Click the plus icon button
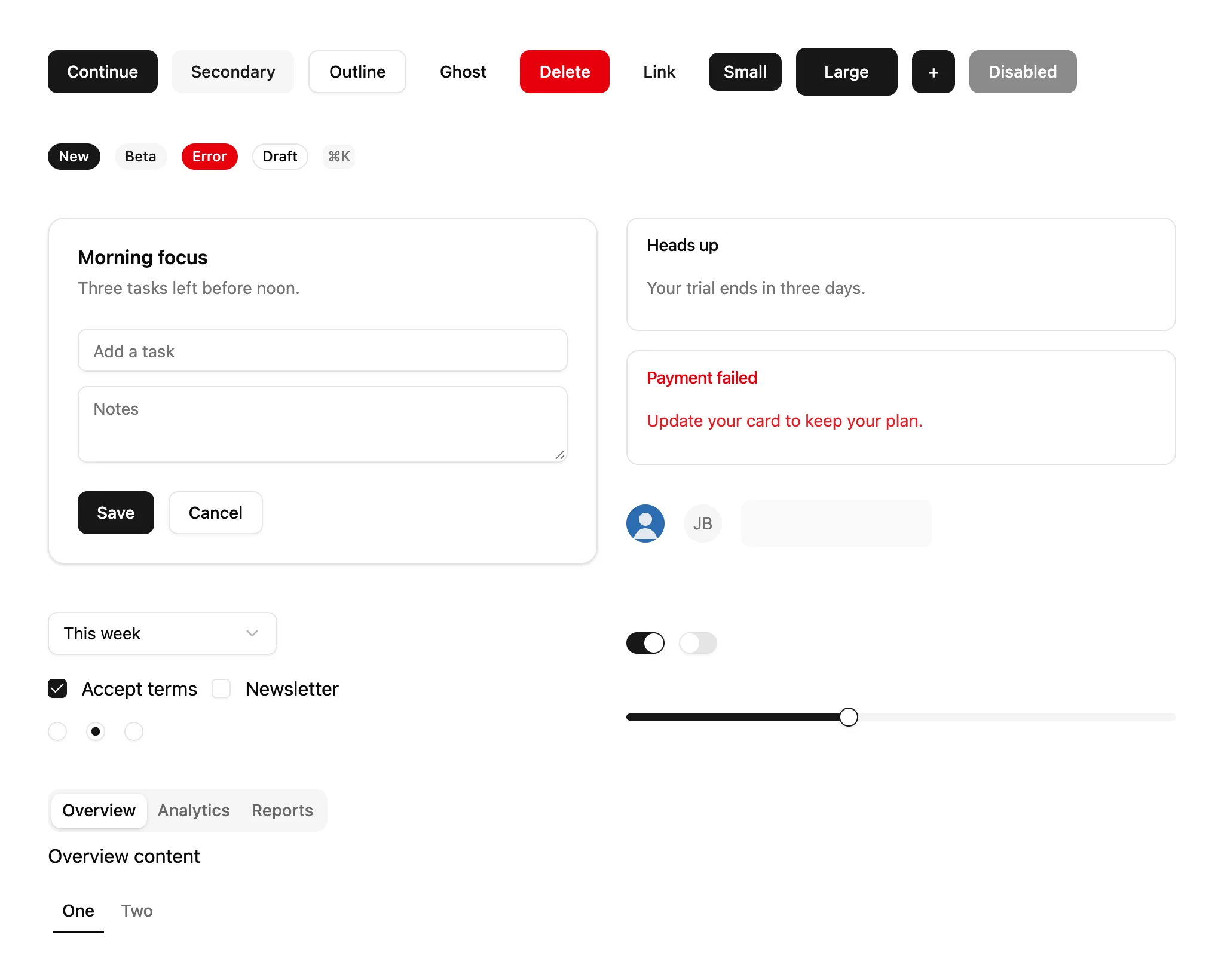This screenshot has height=980, width=1224. pos(933,72)
